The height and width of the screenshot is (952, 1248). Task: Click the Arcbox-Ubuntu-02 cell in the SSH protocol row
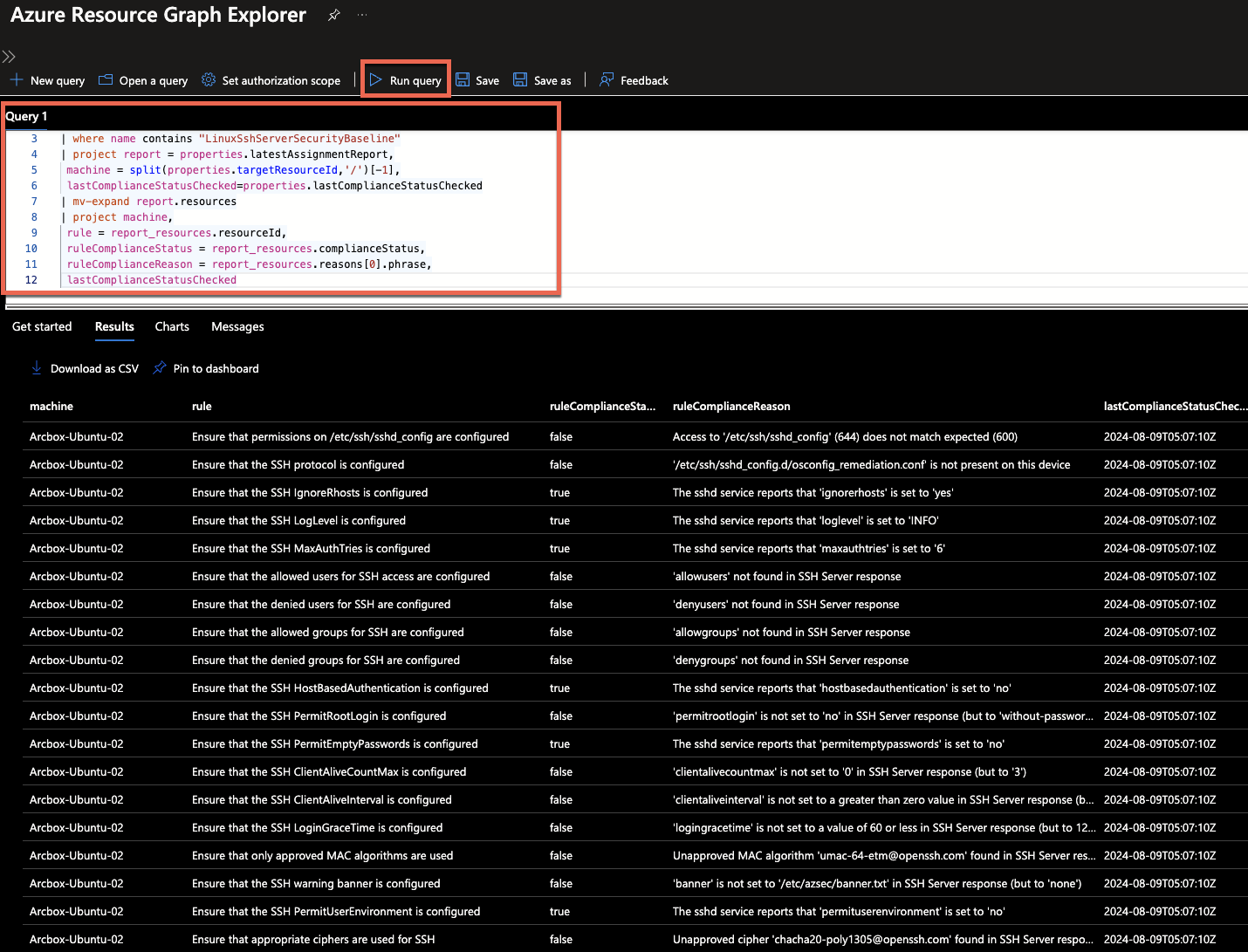point(77,465)
